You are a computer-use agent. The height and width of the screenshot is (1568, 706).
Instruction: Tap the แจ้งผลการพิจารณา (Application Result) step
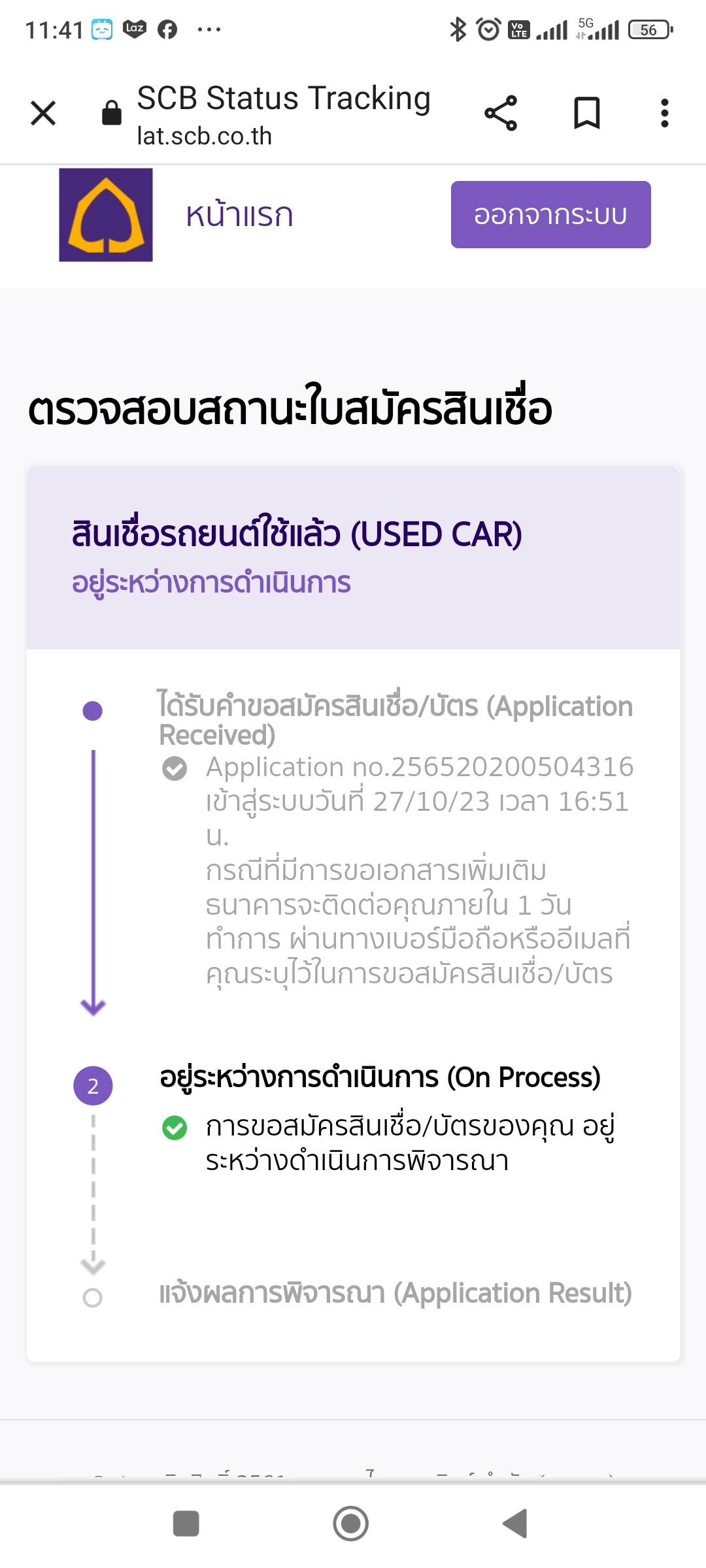(x=395, y=1294)
